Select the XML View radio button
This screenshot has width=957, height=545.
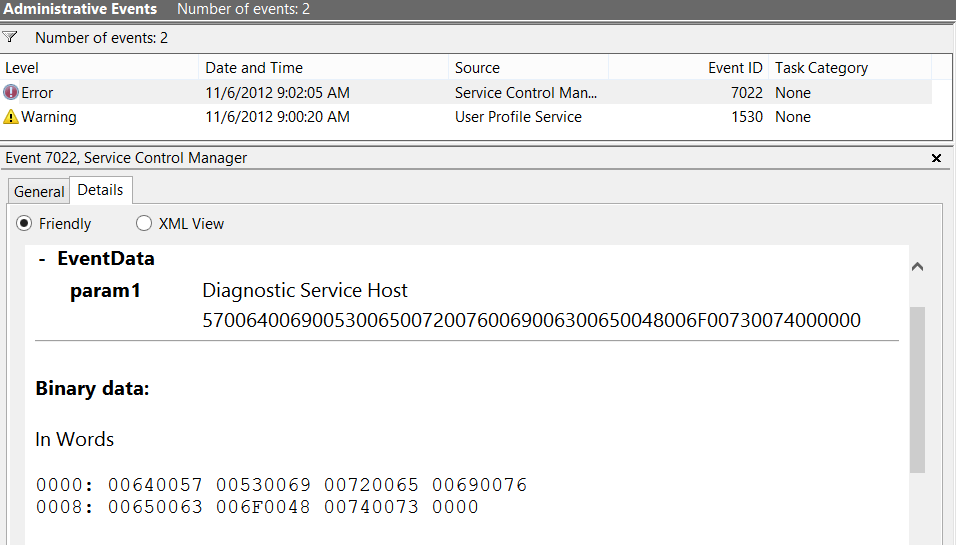144,224
